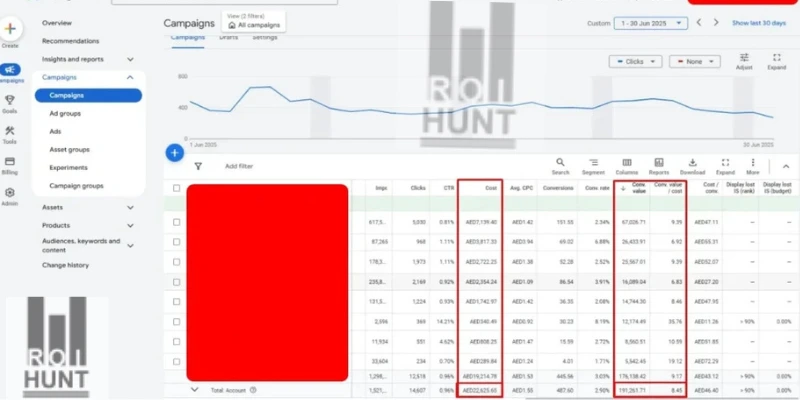800x400 pixels.
Task: Click Adjust icon above chart
Action: (x=744, y=58)
